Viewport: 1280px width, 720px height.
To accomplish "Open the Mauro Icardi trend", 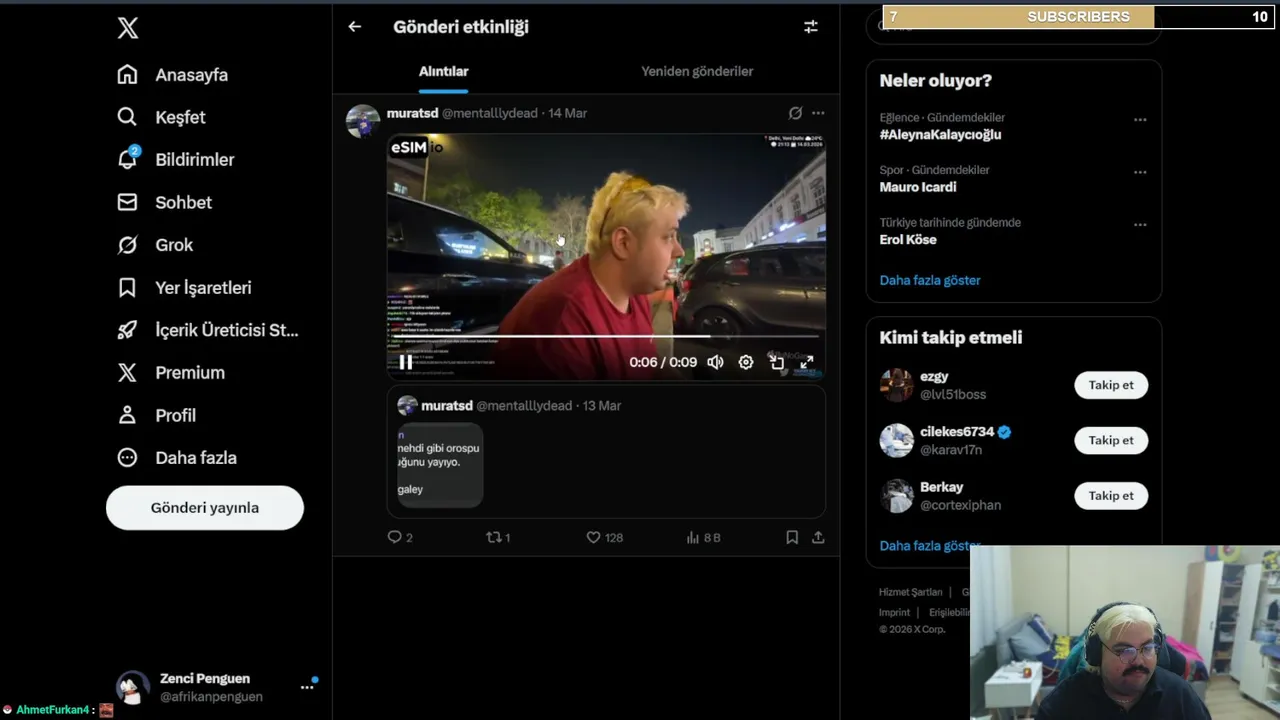I will (918, 187).
